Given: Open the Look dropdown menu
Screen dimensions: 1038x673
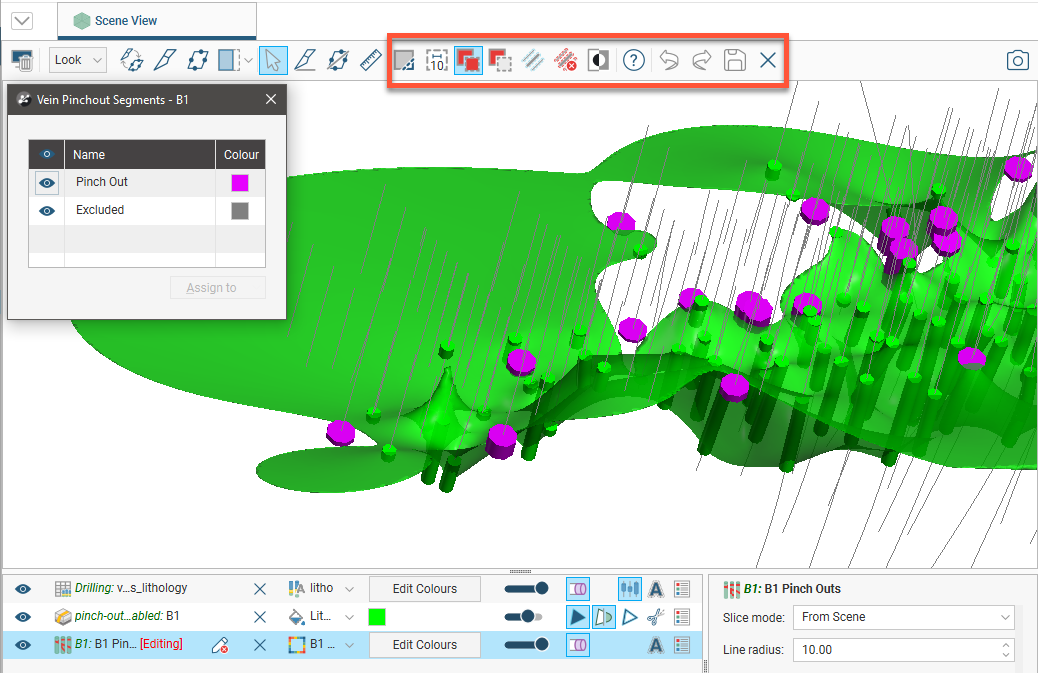Looking at the screenshot, I should (x=78, y=60).
